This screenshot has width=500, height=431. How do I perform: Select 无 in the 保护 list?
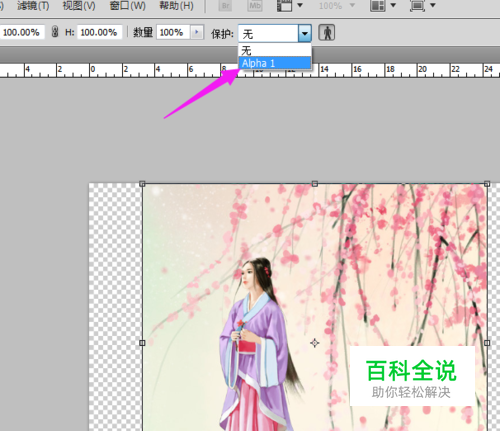point(275,50)
